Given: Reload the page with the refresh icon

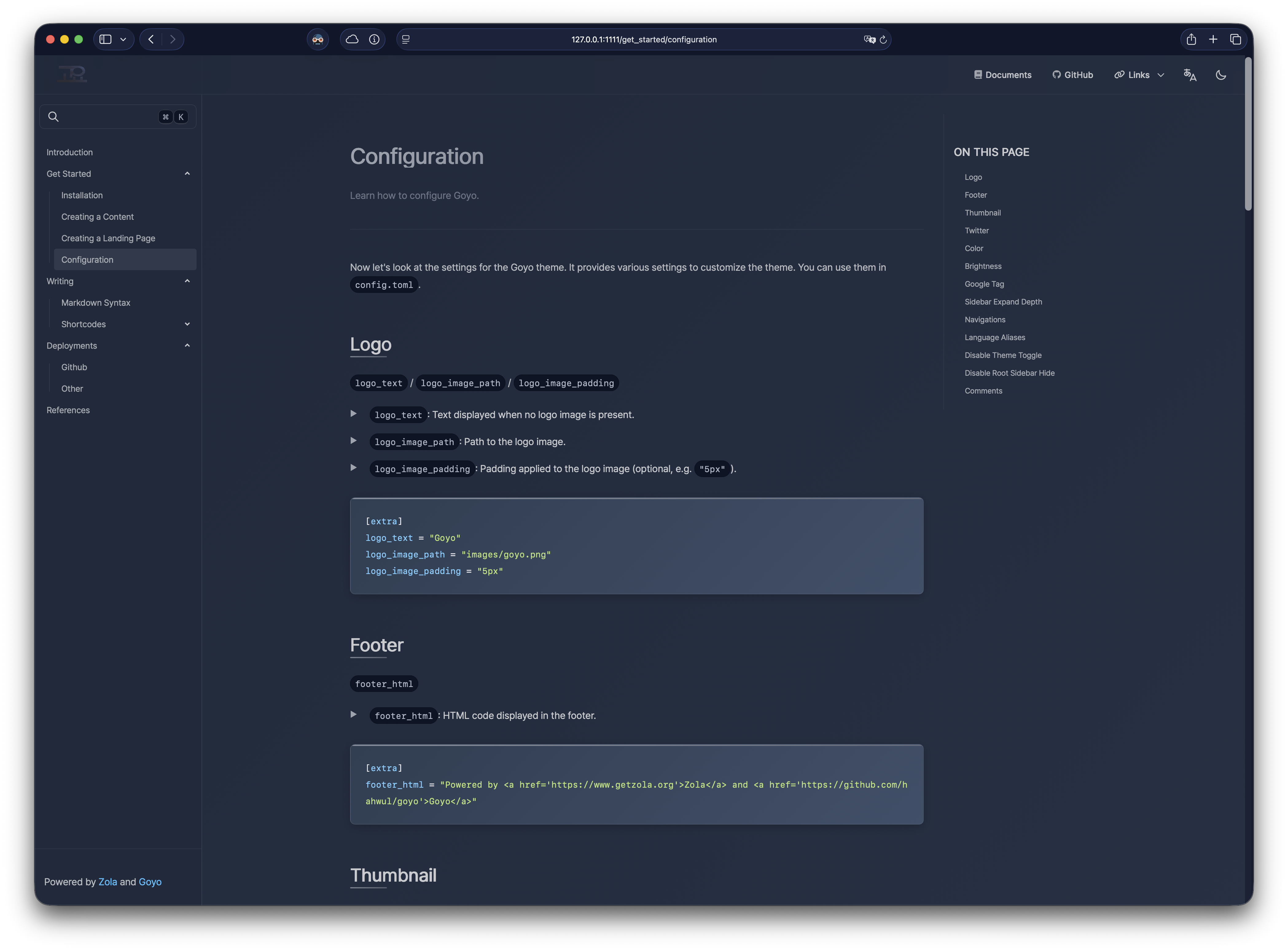Looking at the screenshot, I should pyautogui.click(x=883, y=40).
